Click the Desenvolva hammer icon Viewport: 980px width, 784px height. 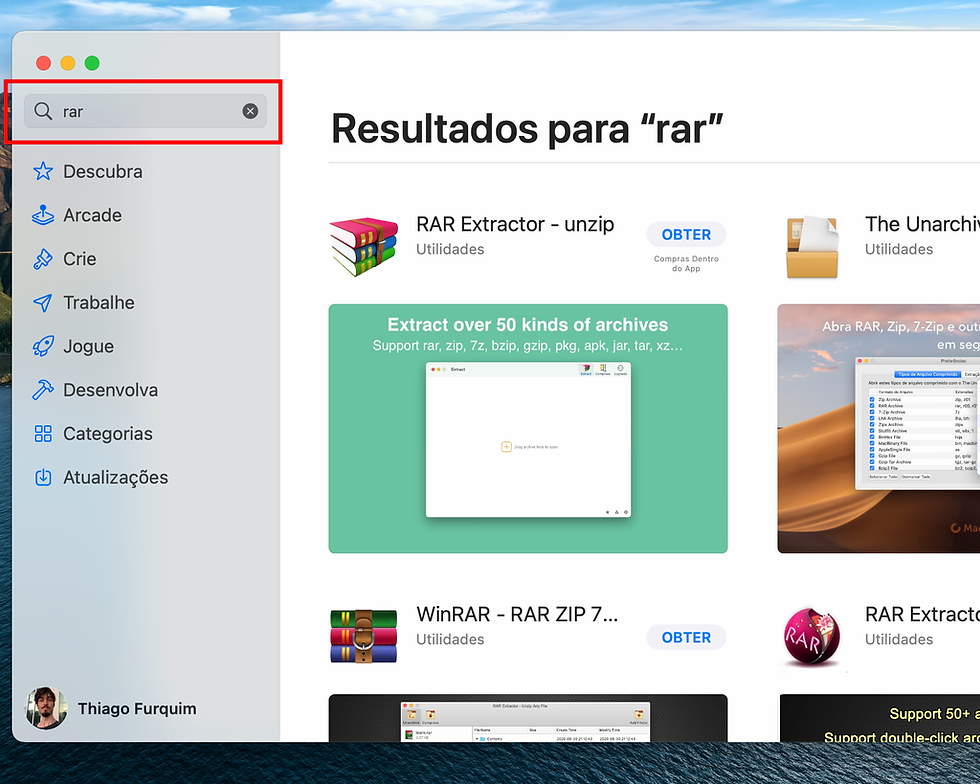[43, 390]
